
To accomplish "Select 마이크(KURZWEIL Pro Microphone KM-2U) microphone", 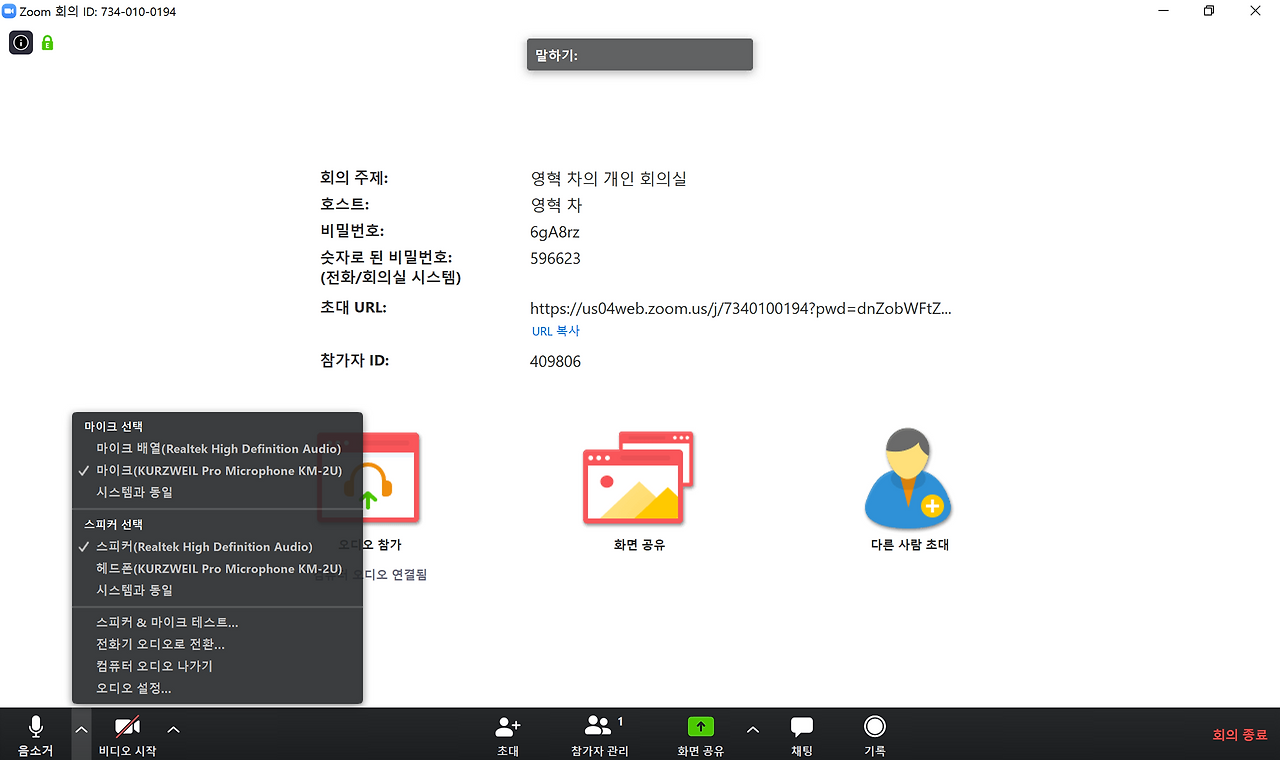I will [218, 471].
